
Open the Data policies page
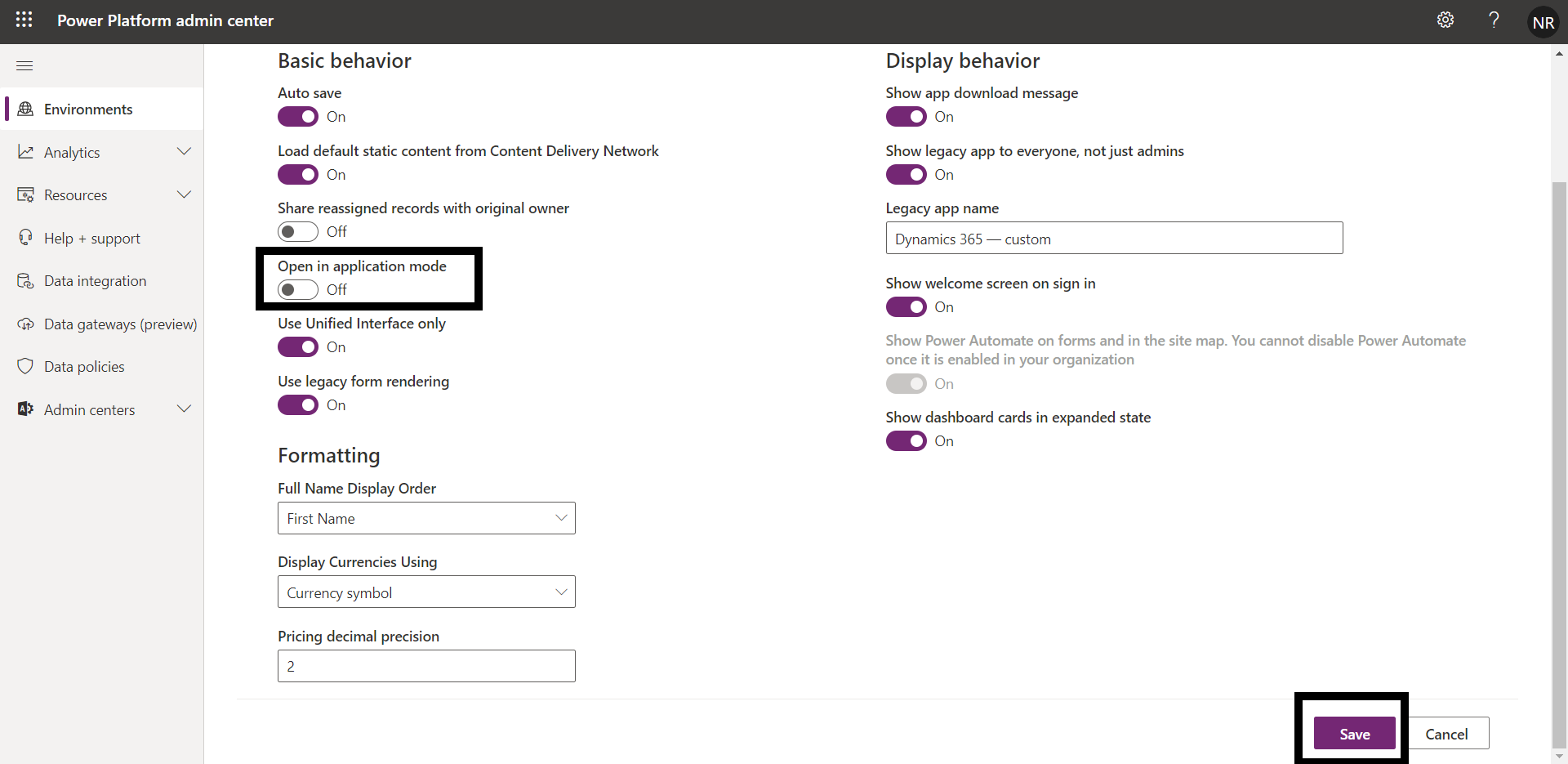pyautogui.click(x=84, y=366)
